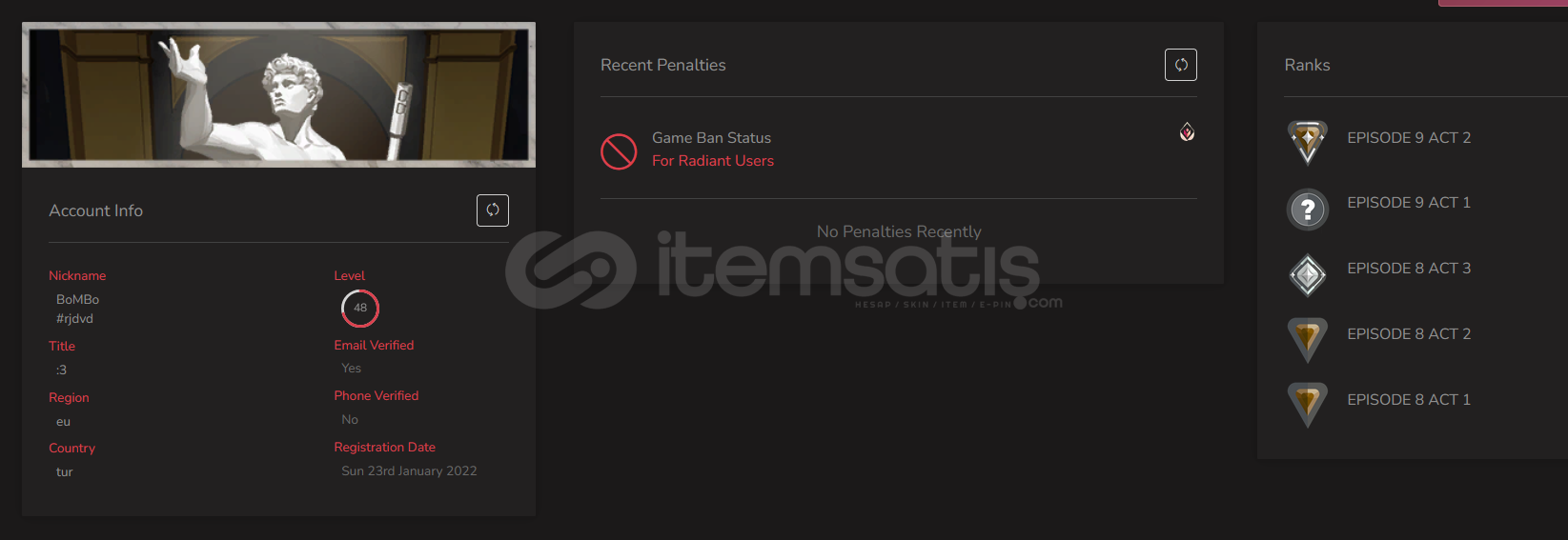1568x540 pixels.
Task: Click the red ban status circle icon
Action: coord(619,151)
